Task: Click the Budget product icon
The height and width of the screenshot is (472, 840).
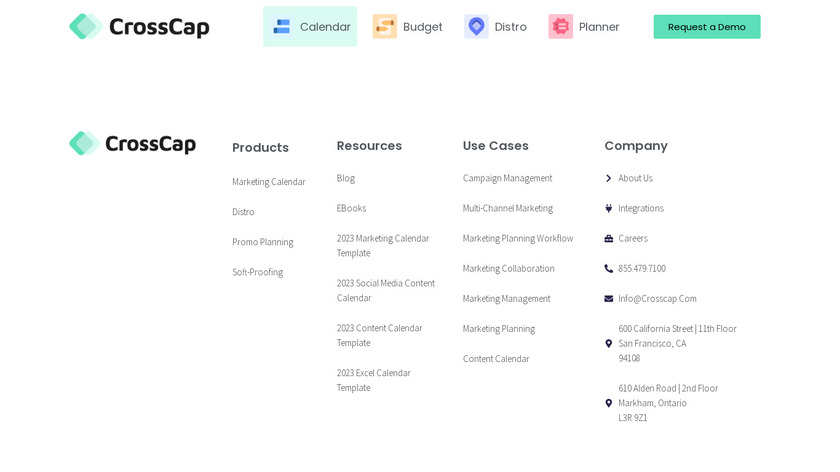Action: tap(385, 27)
